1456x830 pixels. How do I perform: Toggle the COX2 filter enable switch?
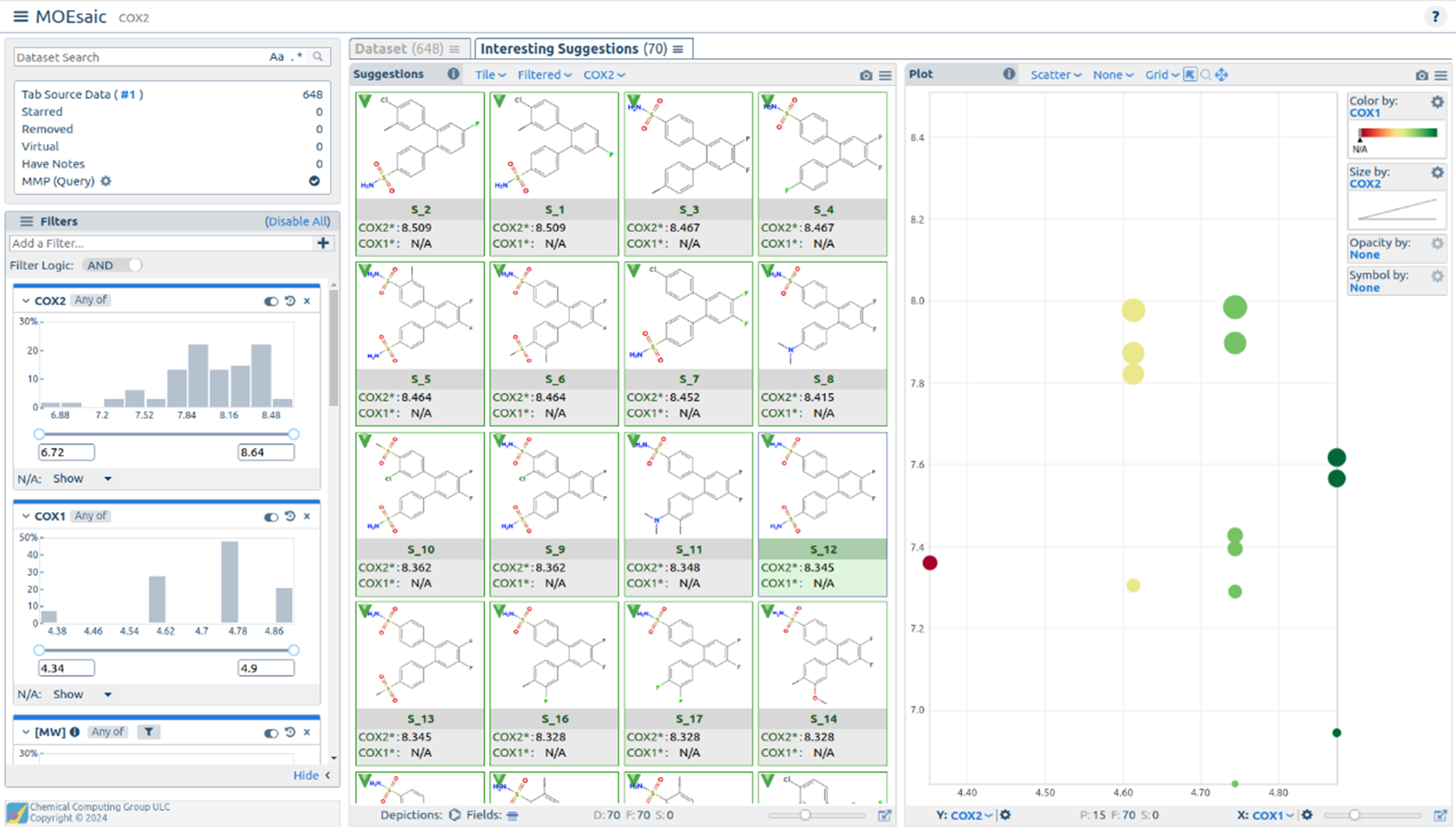pyautogui.click(x=271, y=301)
